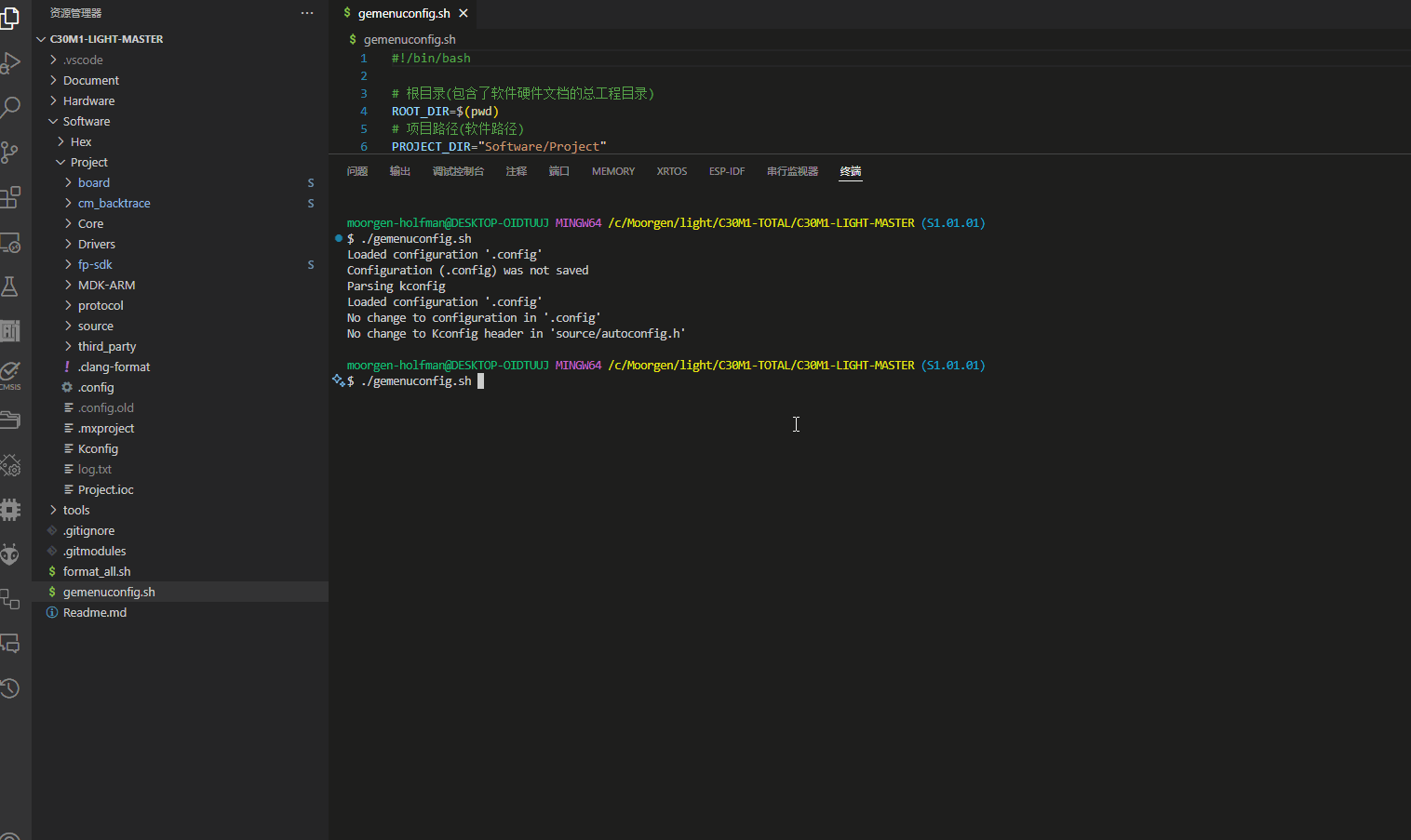
Task: Click gemenuconfig.sh in the editor breadcrumb
Action: [410, 39]
